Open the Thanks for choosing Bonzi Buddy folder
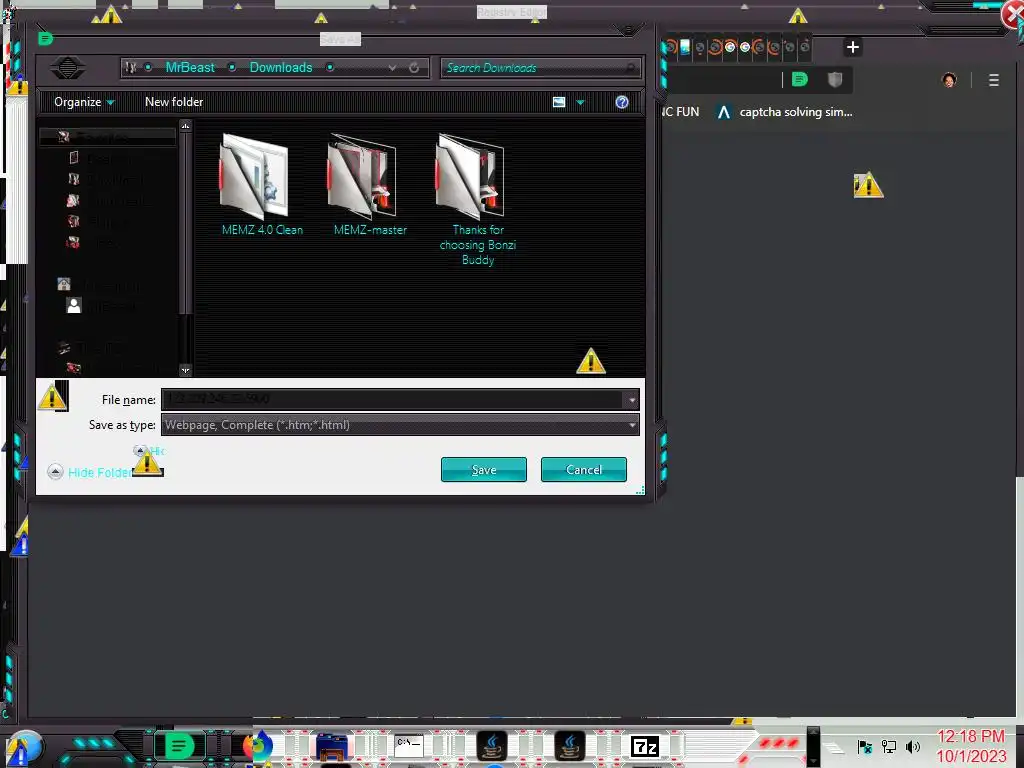The width and height of the screenshot is (1024, 768). (477, 199)
